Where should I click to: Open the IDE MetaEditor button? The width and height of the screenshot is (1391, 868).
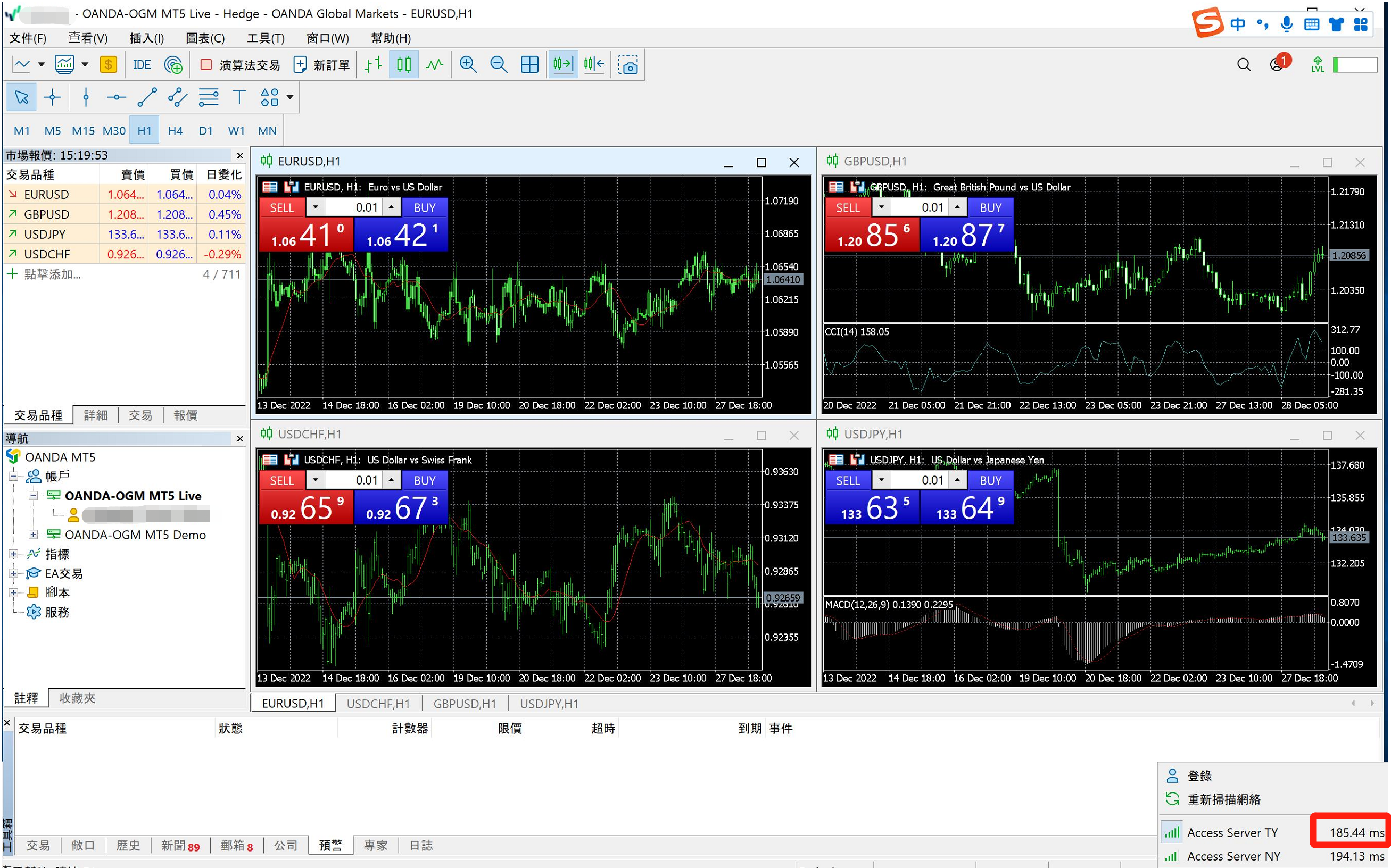[142, 64]
